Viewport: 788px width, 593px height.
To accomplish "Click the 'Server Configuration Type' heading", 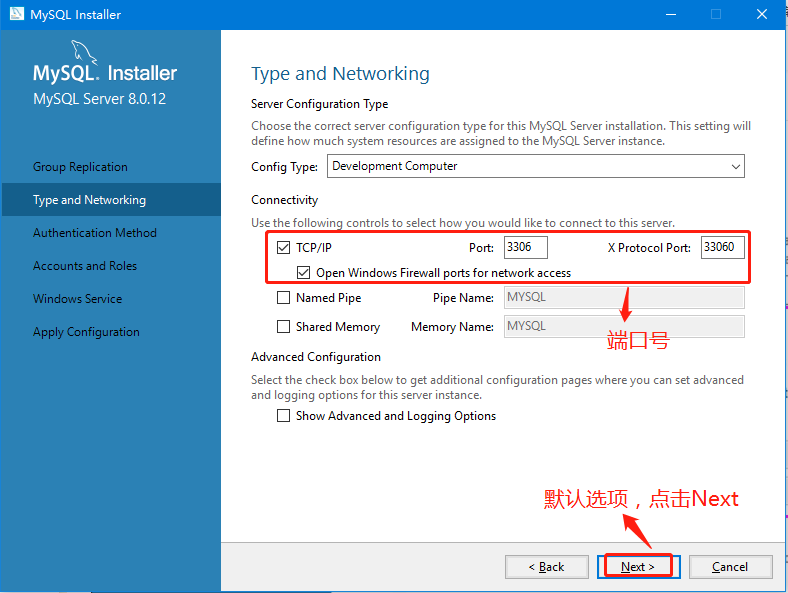I will coord(320,104).
